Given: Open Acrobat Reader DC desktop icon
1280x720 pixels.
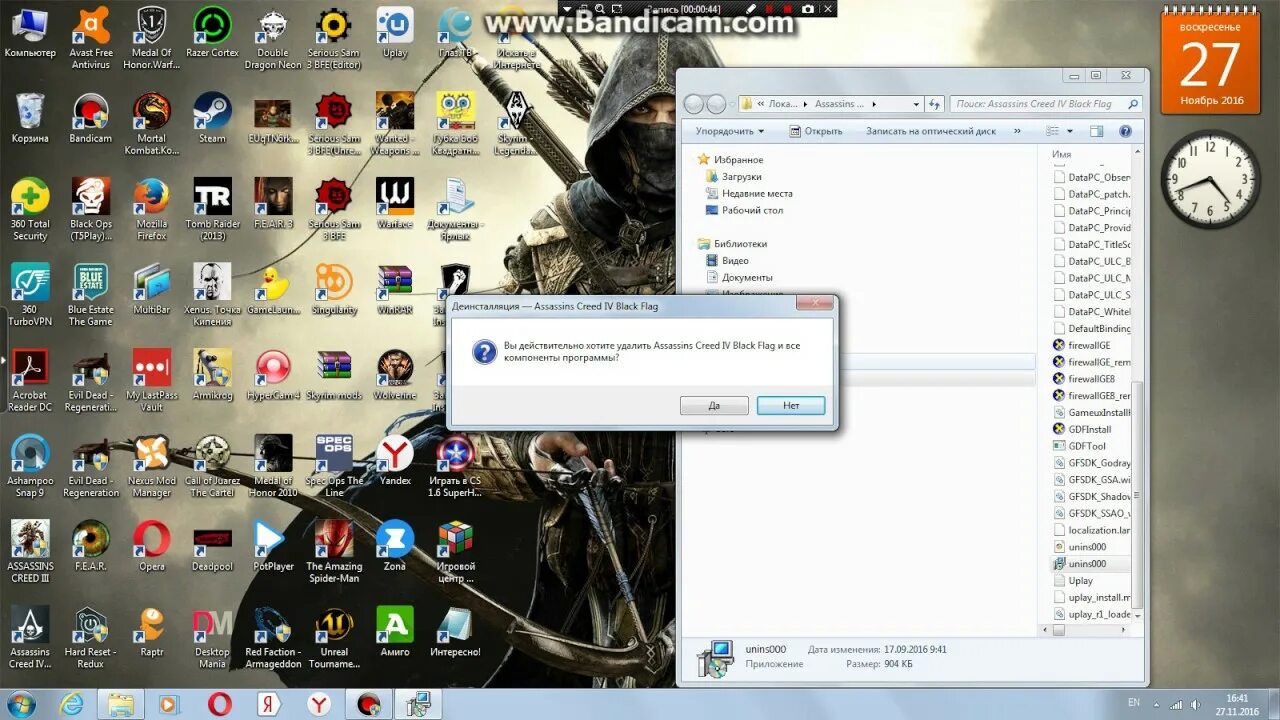Looking at the screenshot, I should coord(30,381).
